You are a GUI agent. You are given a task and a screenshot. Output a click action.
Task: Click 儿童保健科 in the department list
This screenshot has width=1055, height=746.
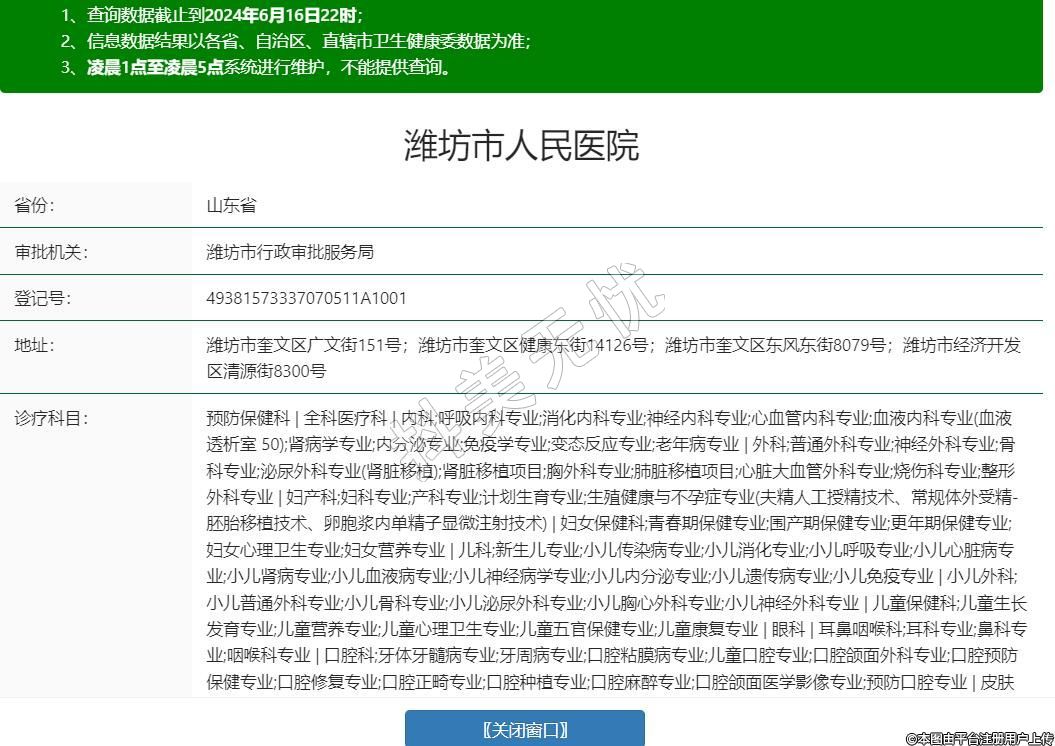(x=913, y=603)
